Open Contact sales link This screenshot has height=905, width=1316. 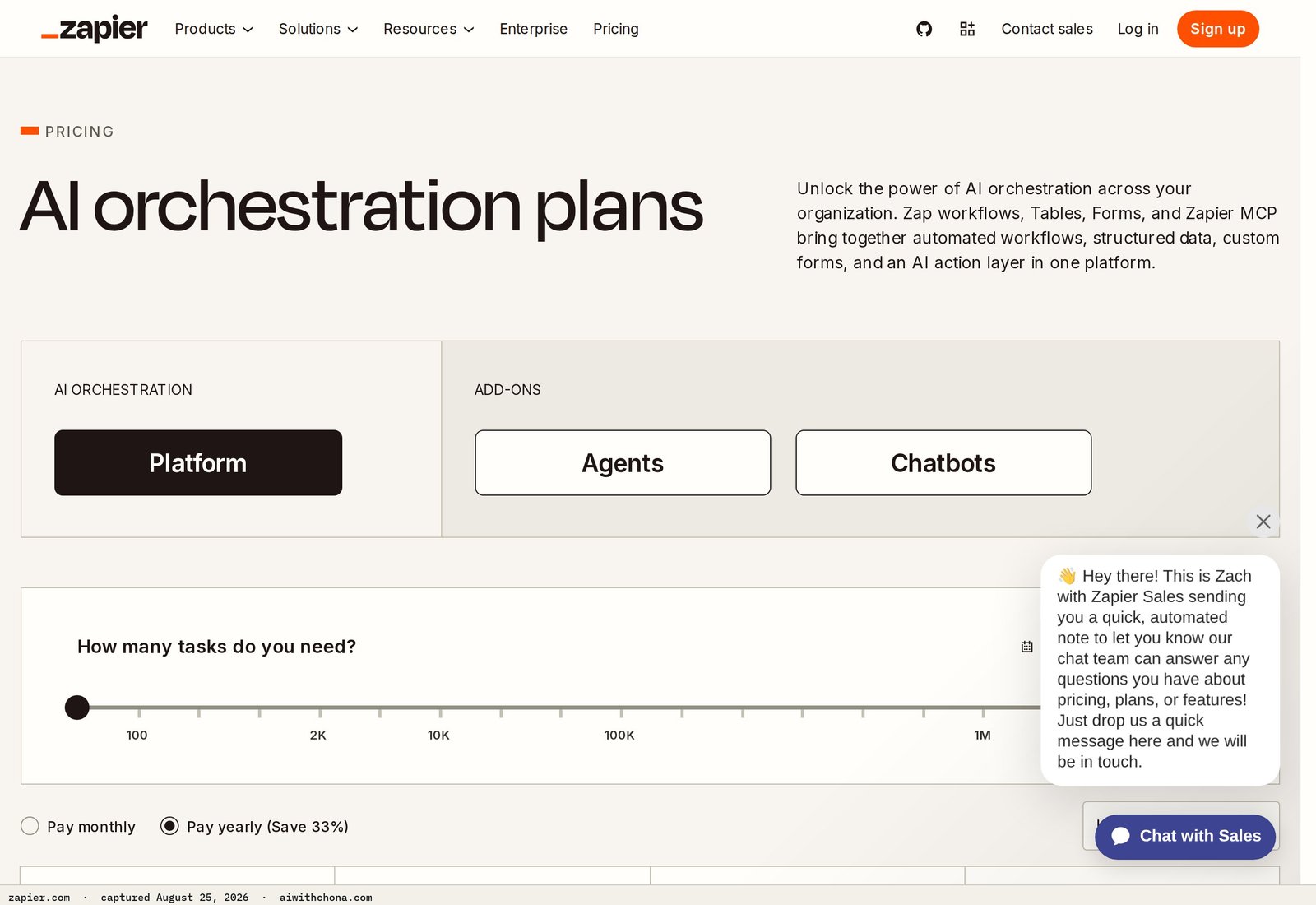click(1047, 29)
